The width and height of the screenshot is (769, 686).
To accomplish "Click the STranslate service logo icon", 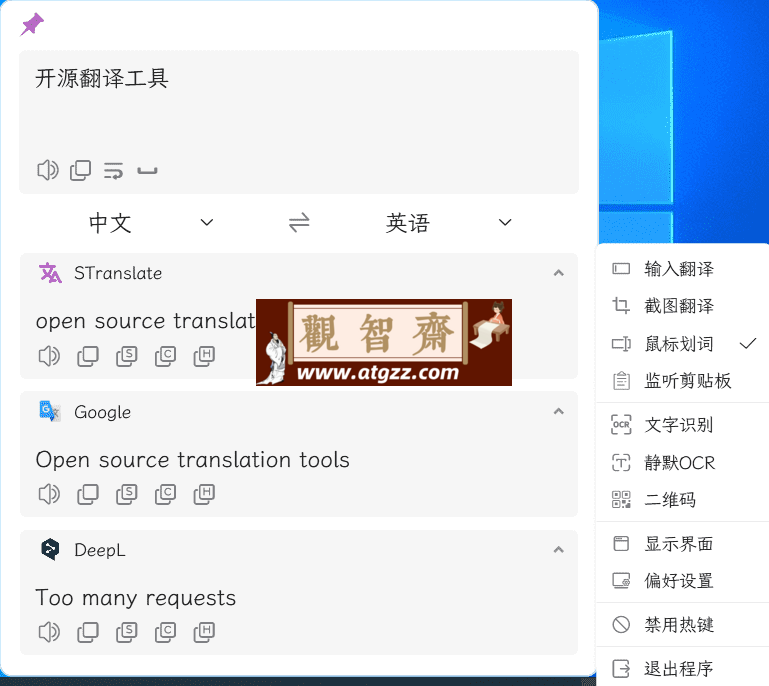I will tap(50, 273).
